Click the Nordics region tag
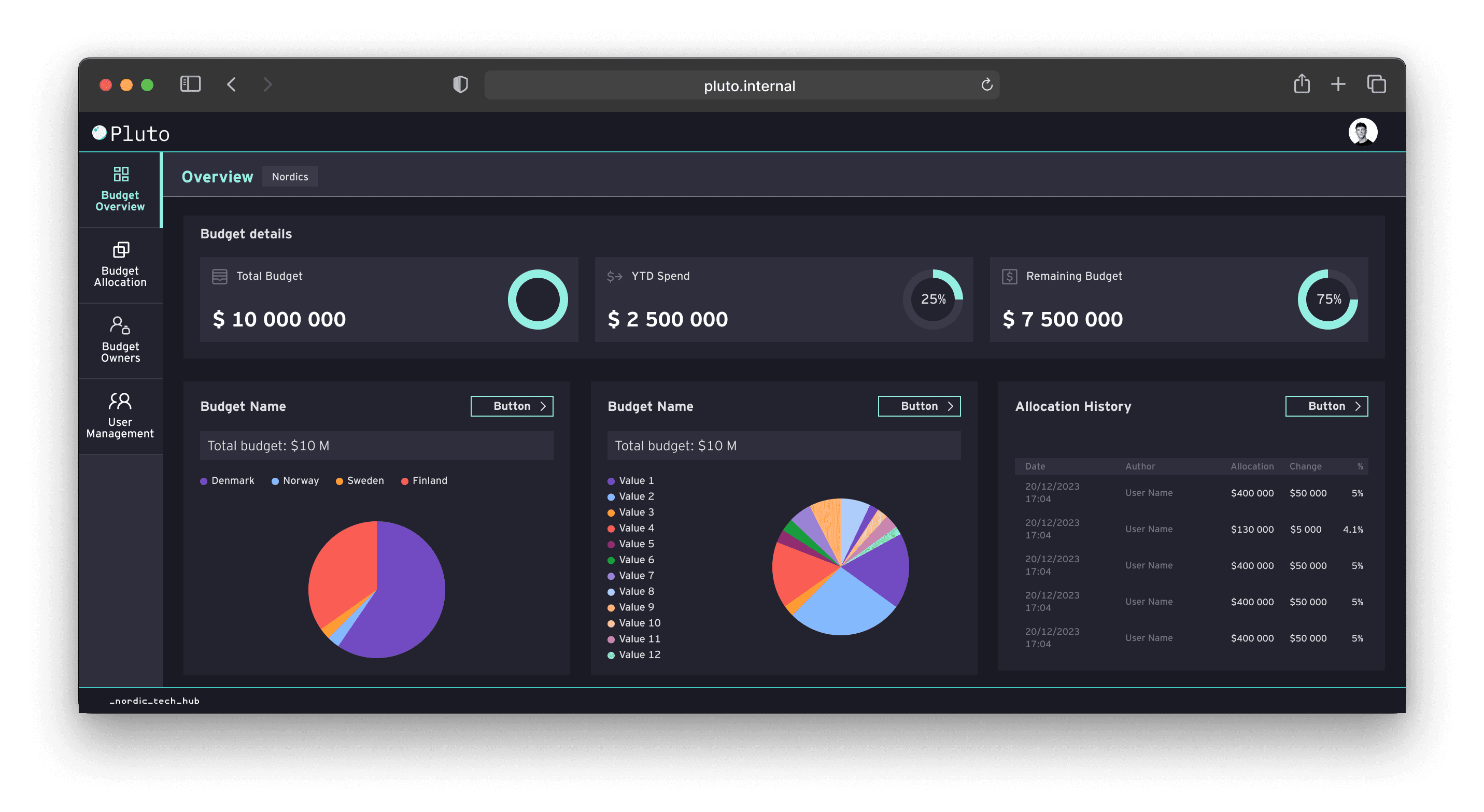Viewport: 1484px width, 812px height. coord(290,177)
